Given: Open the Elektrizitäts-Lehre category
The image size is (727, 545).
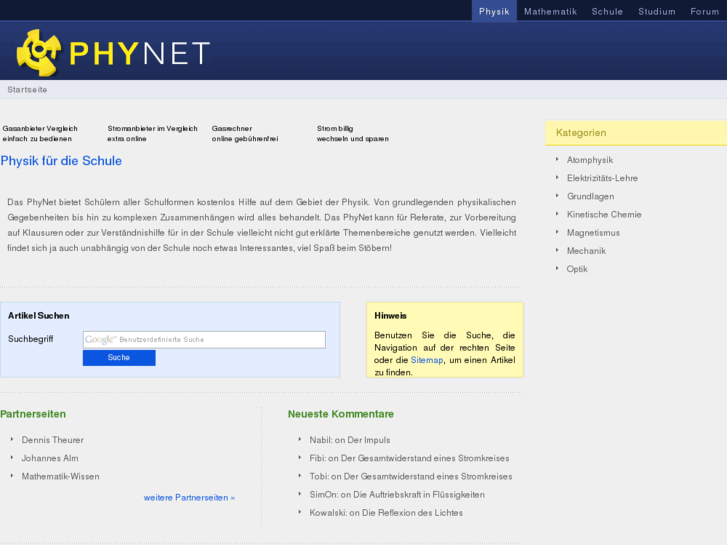Looking at the screenshot, I should (602, 178).
